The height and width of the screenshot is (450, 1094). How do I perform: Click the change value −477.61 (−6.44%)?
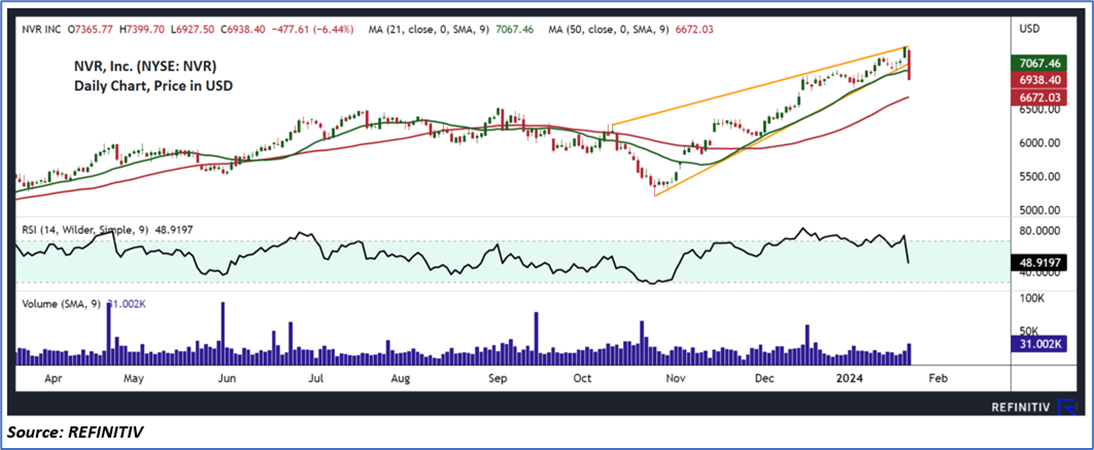click(x=311, y=30)
